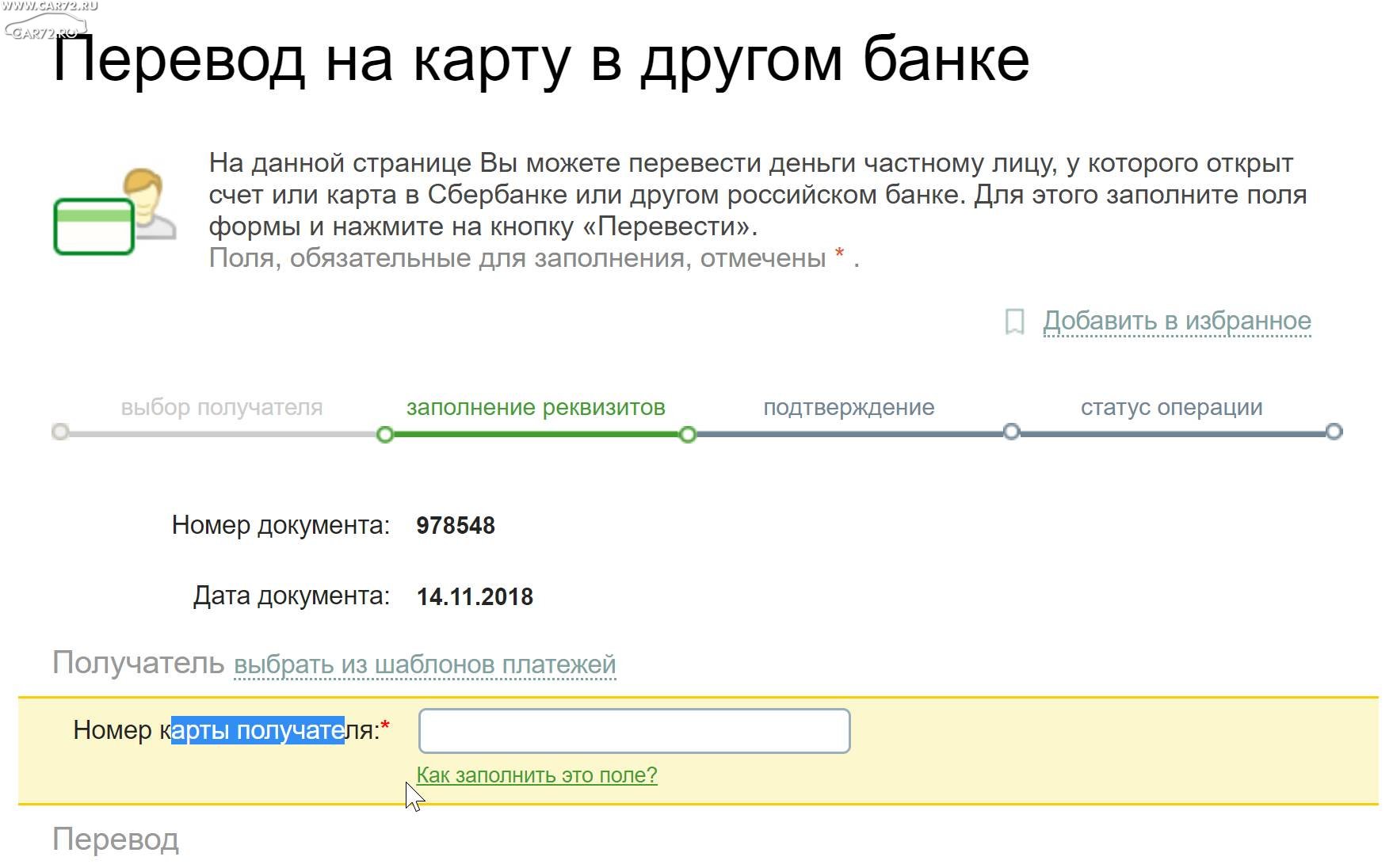1393x868 pixels.
Task: Select the заполнение реквизитов step label
Action: [x=536, y=407]
